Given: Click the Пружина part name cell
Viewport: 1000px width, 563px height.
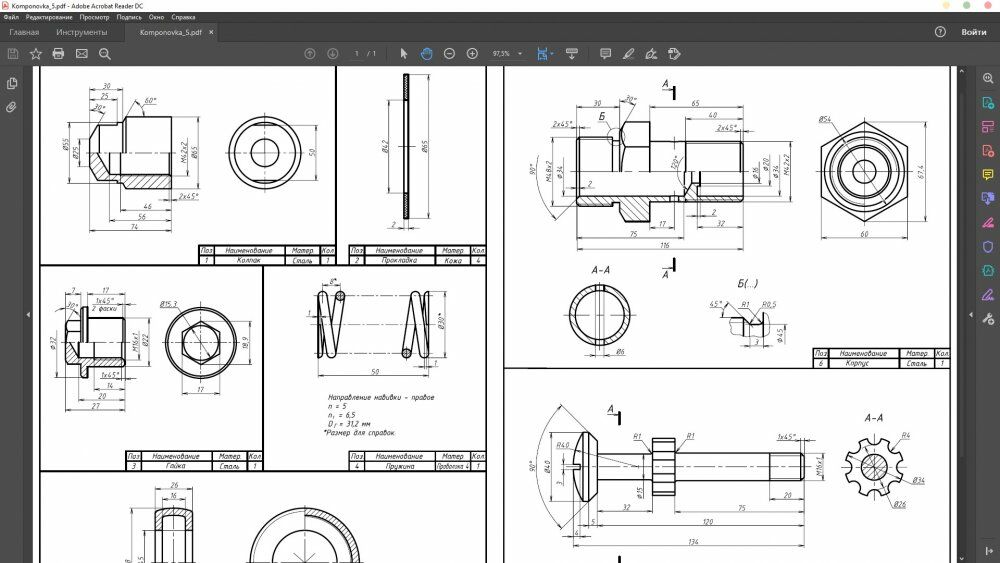Looking at the screenshot, I should click(399, 466).
